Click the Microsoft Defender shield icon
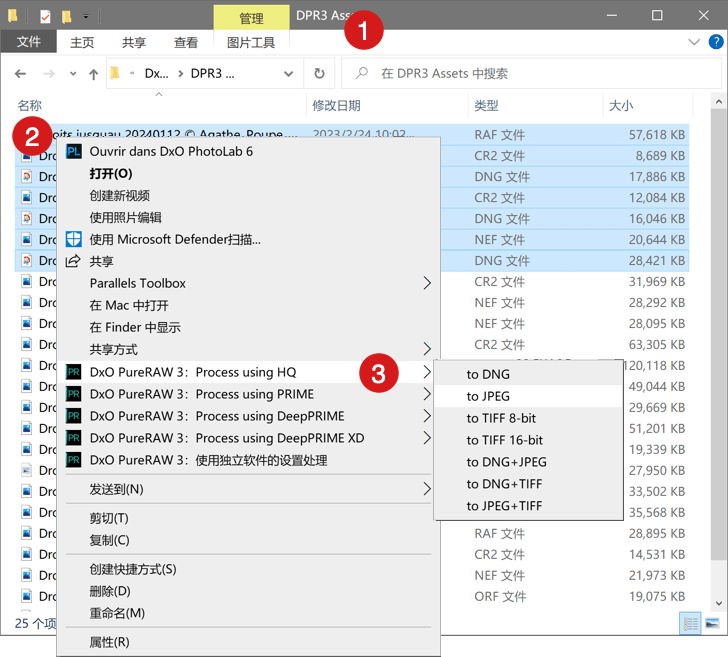Image resolution: width=728 pixels, height=657 pixels. pos(74,239)
